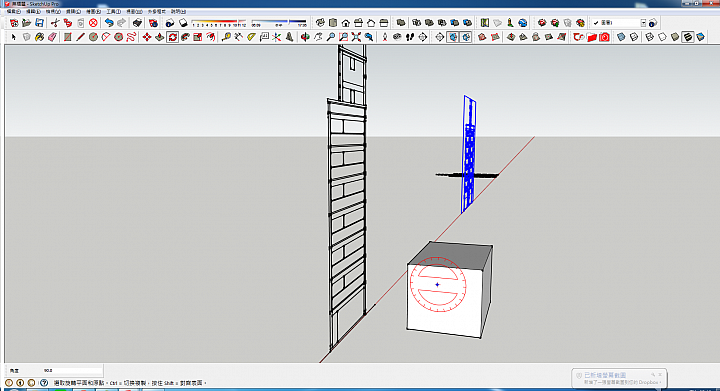Viewport: 720px width, 391px height.
Task: Click the active Rotate tool
Action: tap(173, 37)
